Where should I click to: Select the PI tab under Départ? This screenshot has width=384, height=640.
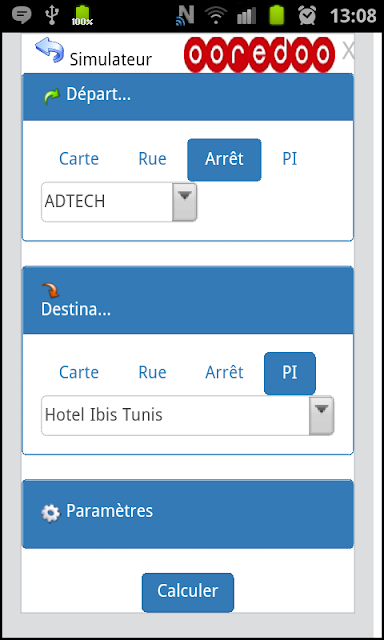click(x=290, y=159)
